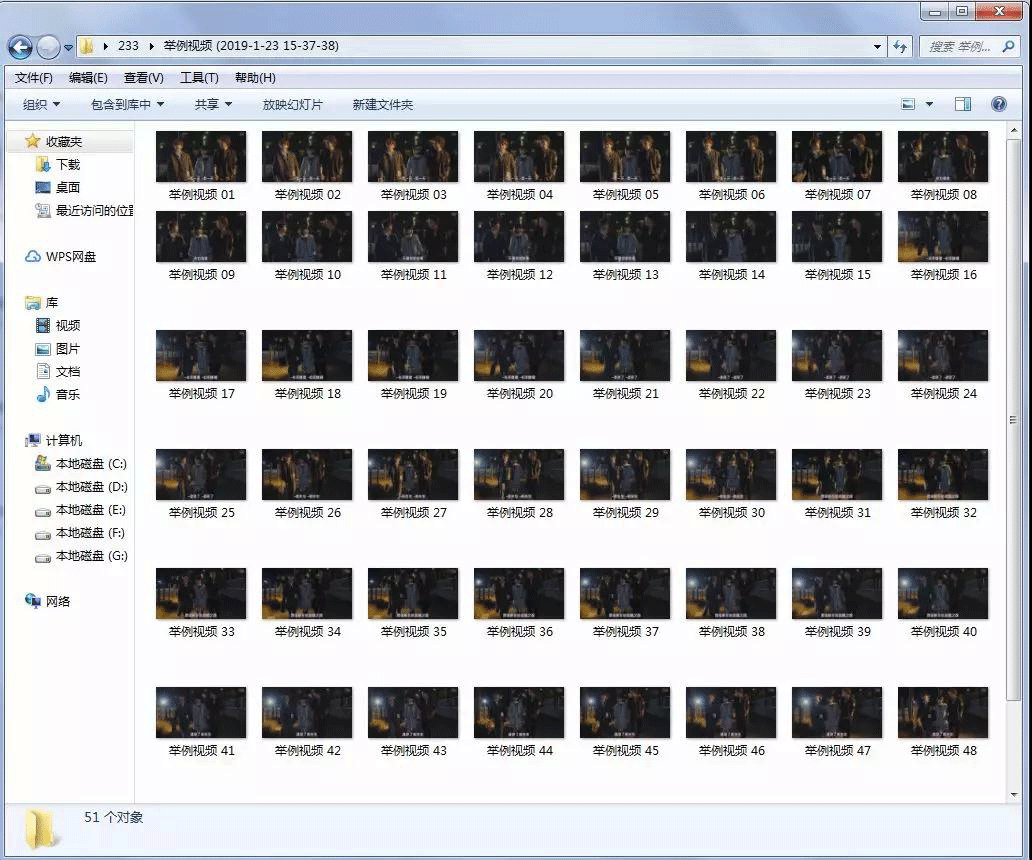
Task: Open the view options dropdown arrow
Action: click(929, 104)
